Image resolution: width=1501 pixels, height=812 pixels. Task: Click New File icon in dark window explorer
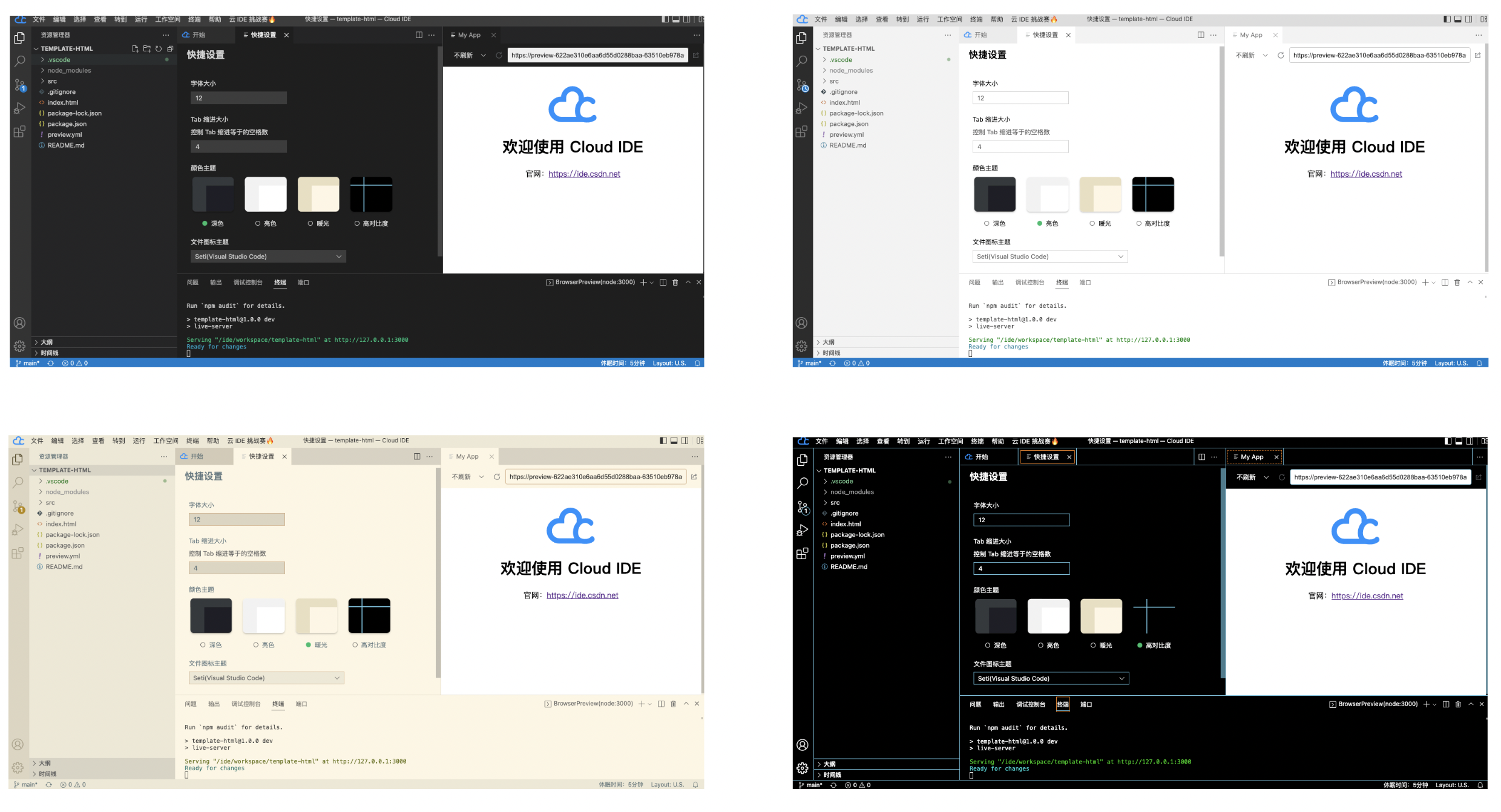[135, 49]
